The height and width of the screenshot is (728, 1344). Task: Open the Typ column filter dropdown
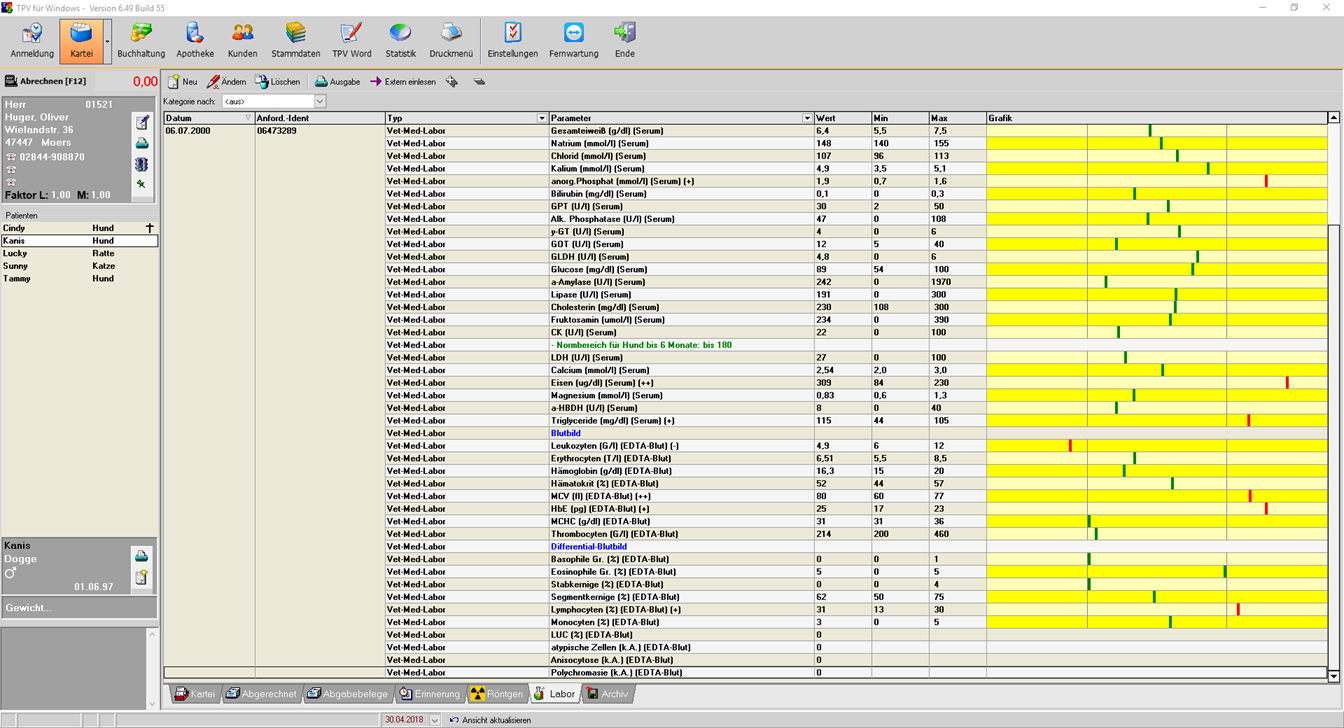pos(542,118)
